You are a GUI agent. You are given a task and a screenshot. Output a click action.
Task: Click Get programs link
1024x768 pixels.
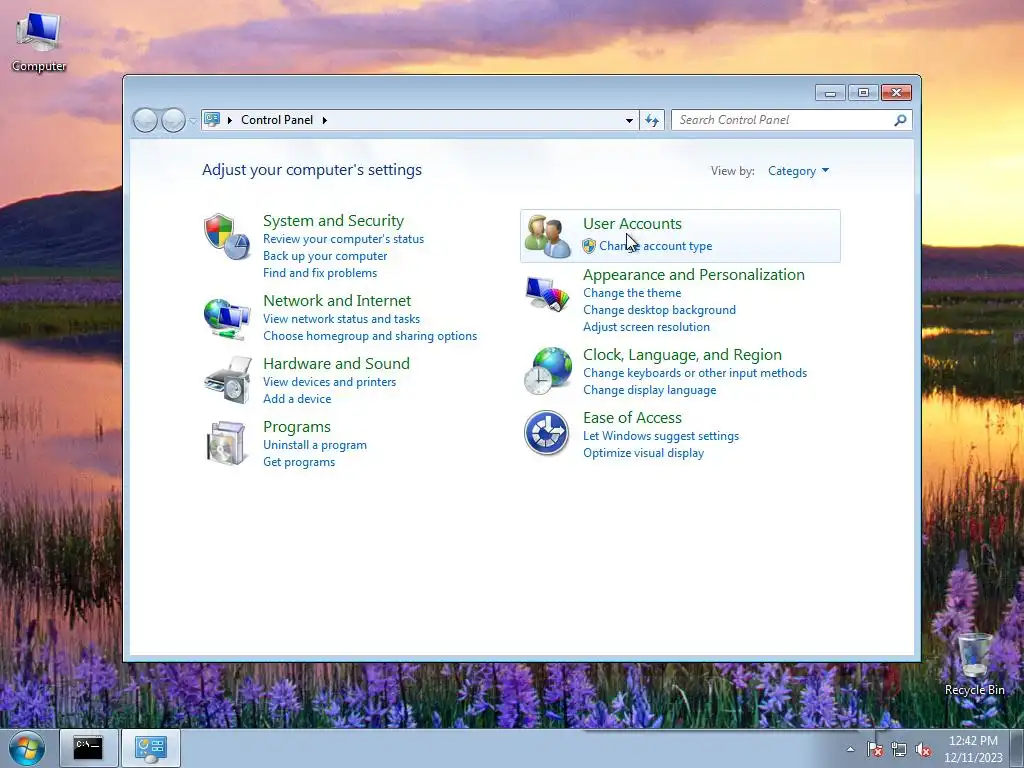[x=299, y=462]
